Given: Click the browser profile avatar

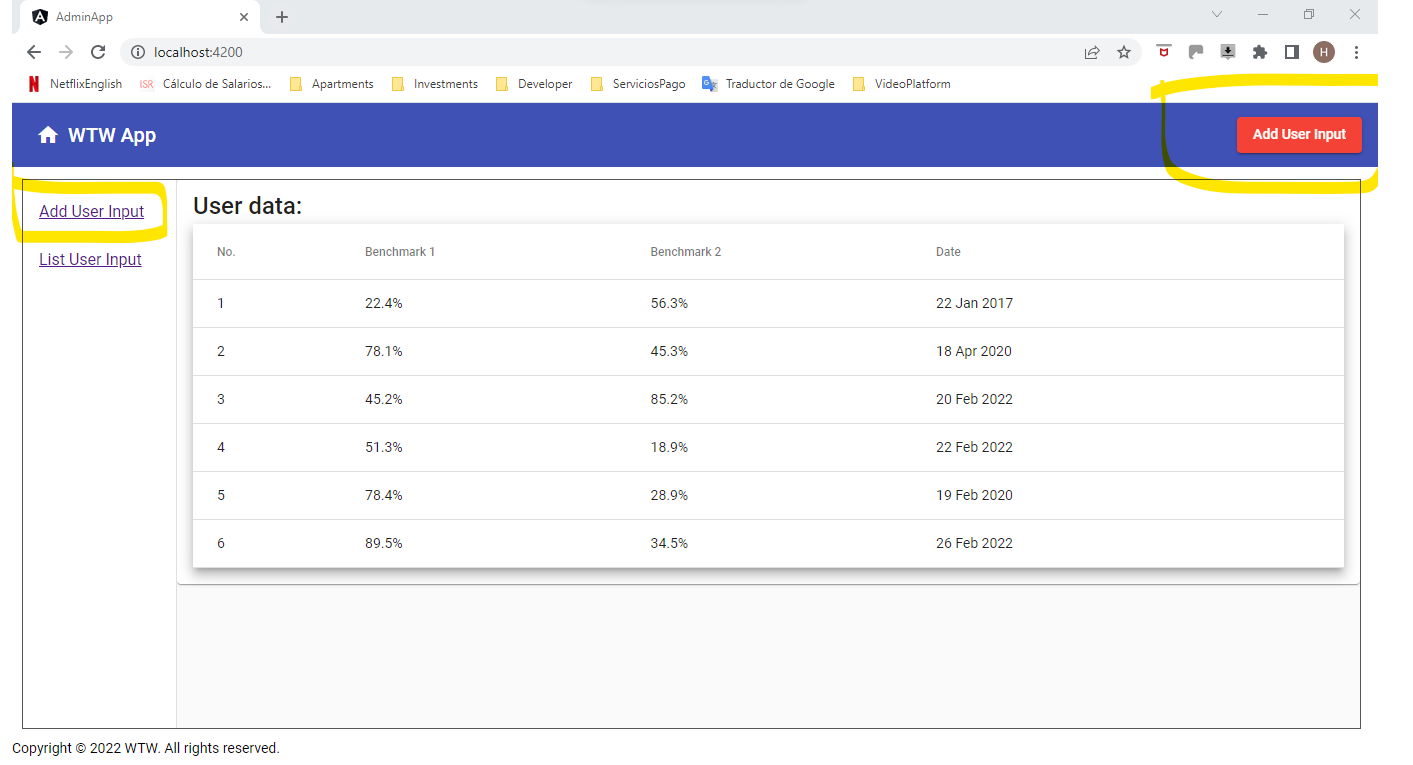Looking at the screenshot, I should click(x=1323, y=52).
